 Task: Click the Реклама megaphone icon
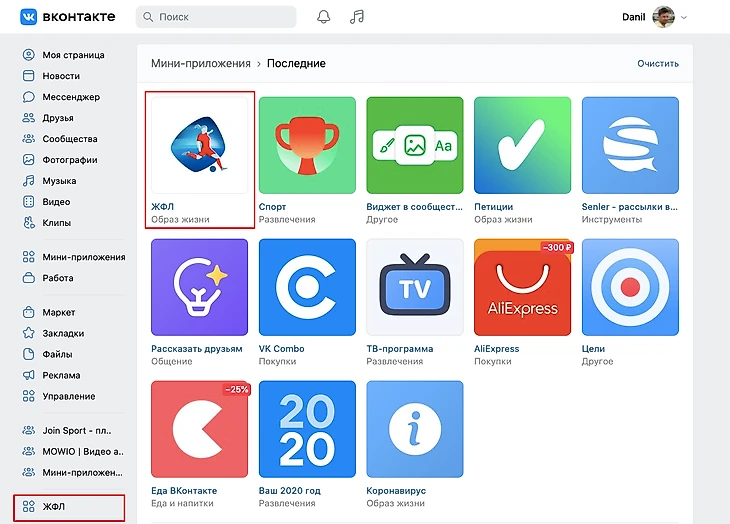point(28,375)
